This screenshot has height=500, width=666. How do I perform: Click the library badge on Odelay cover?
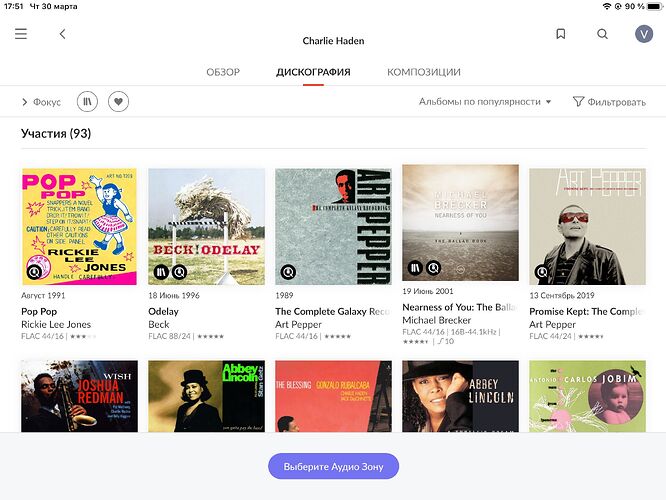(x=161, y=271)
